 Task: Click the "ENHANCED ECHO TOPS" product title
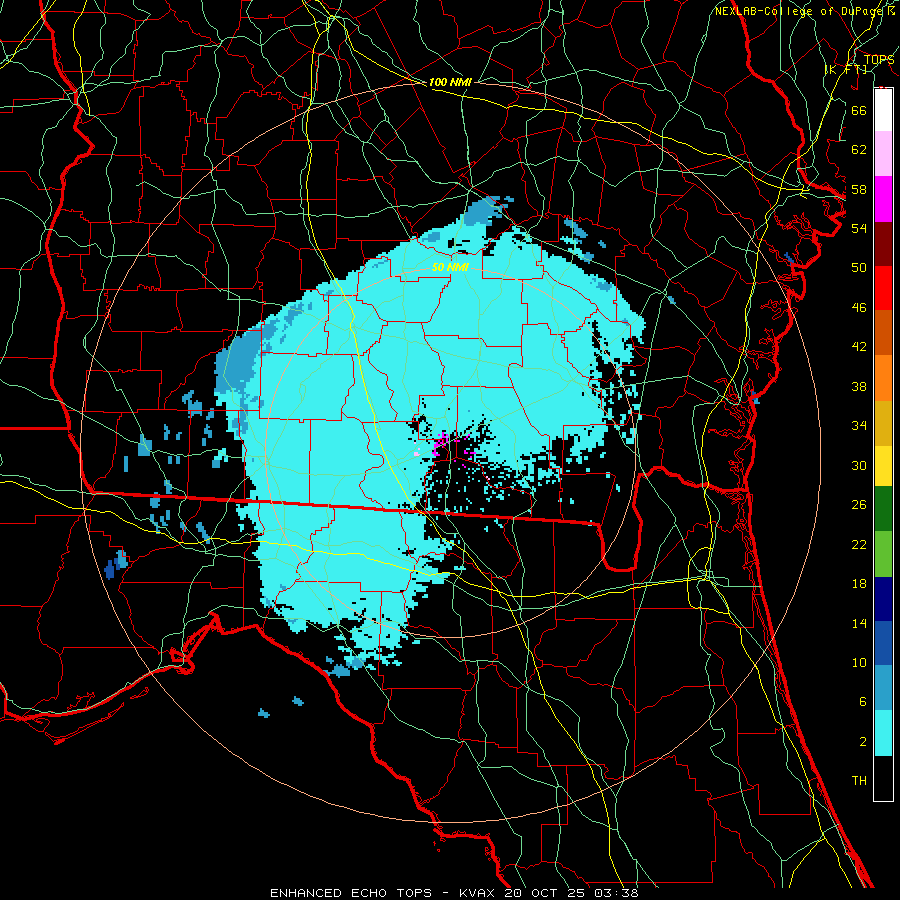(x=351, y=893)
